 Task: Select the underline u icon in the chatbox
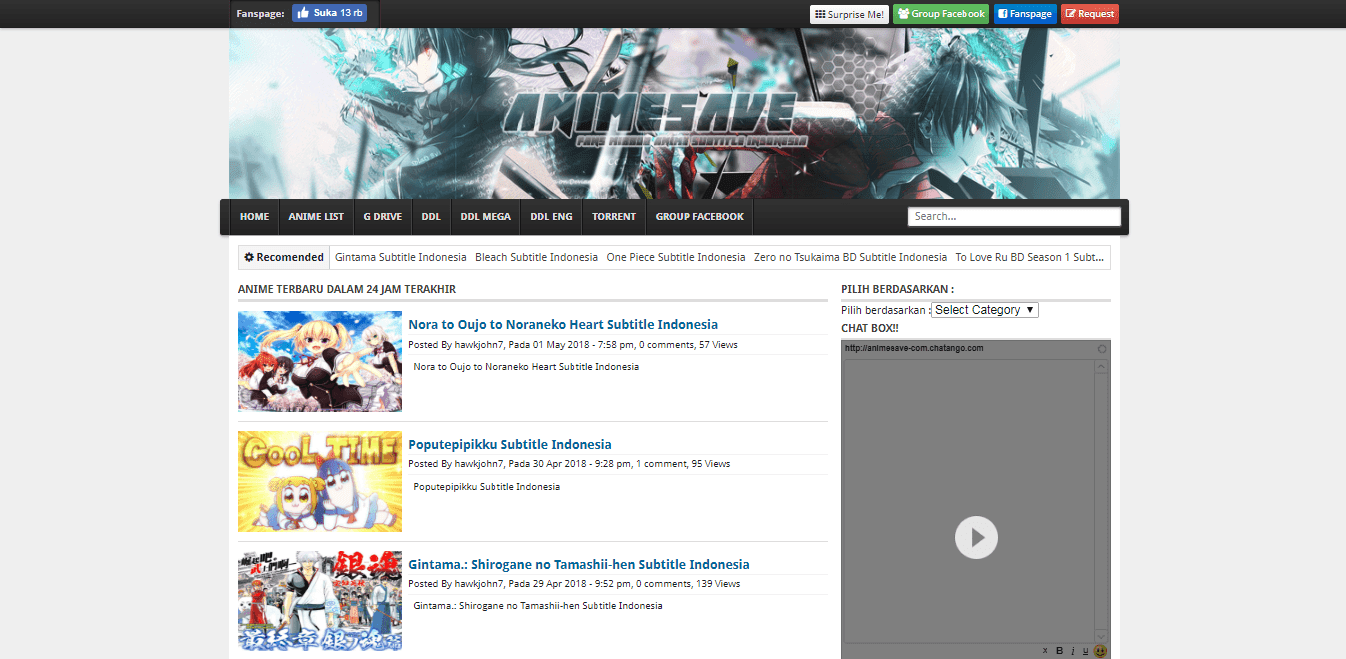pos(1085,652)
